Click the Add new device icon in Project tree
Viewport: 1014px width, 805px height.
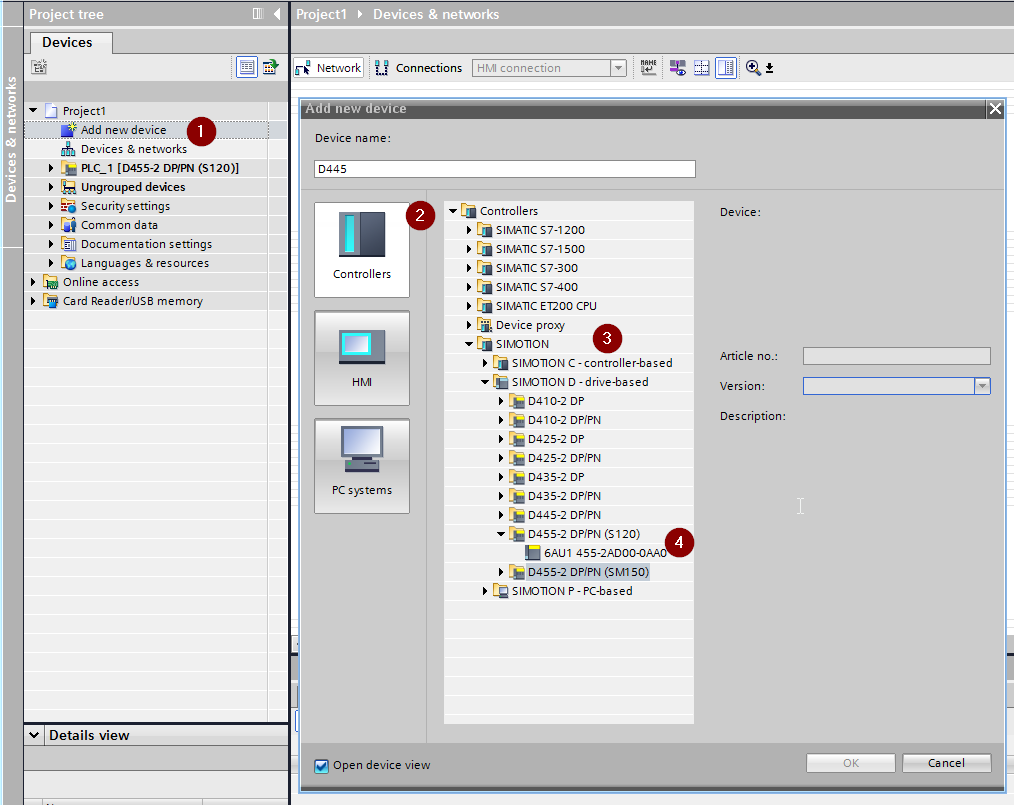pos(69,130)
